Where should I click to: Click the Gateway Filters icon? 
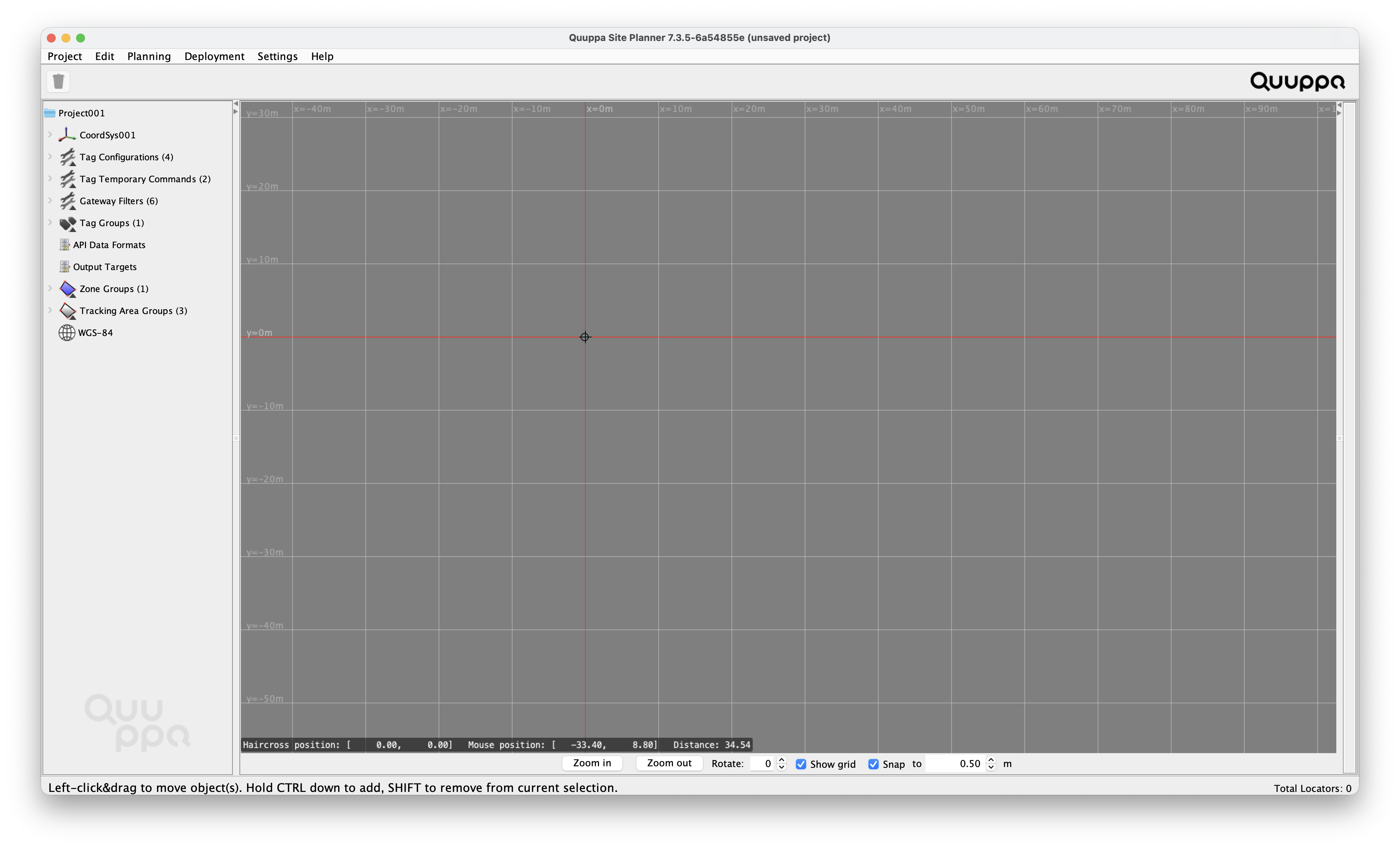coord(68,201)
